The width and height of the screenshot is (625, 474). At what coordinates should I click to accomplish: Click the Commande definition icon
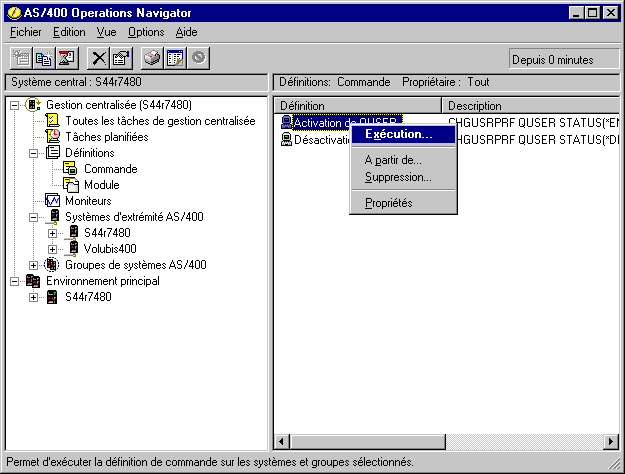[70, 169]
